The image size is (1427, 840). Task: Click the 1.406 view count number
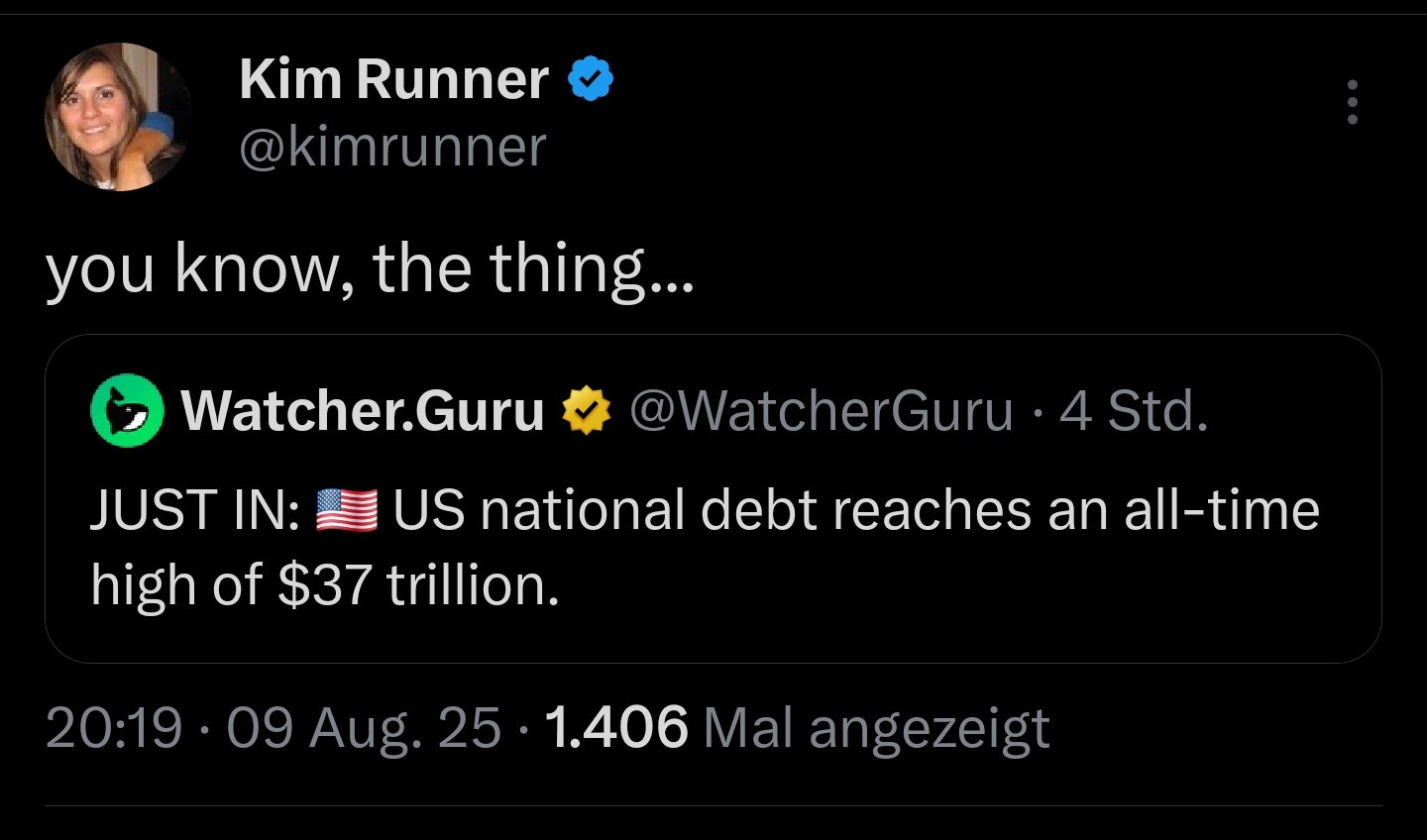(615, 728)
